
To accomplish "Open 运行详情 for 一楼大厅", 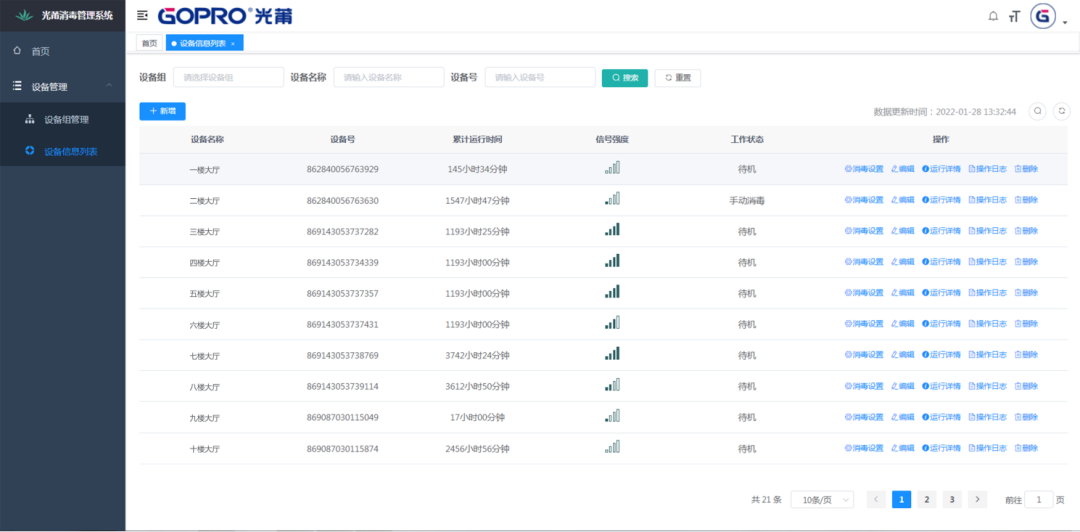I will 941,168.
